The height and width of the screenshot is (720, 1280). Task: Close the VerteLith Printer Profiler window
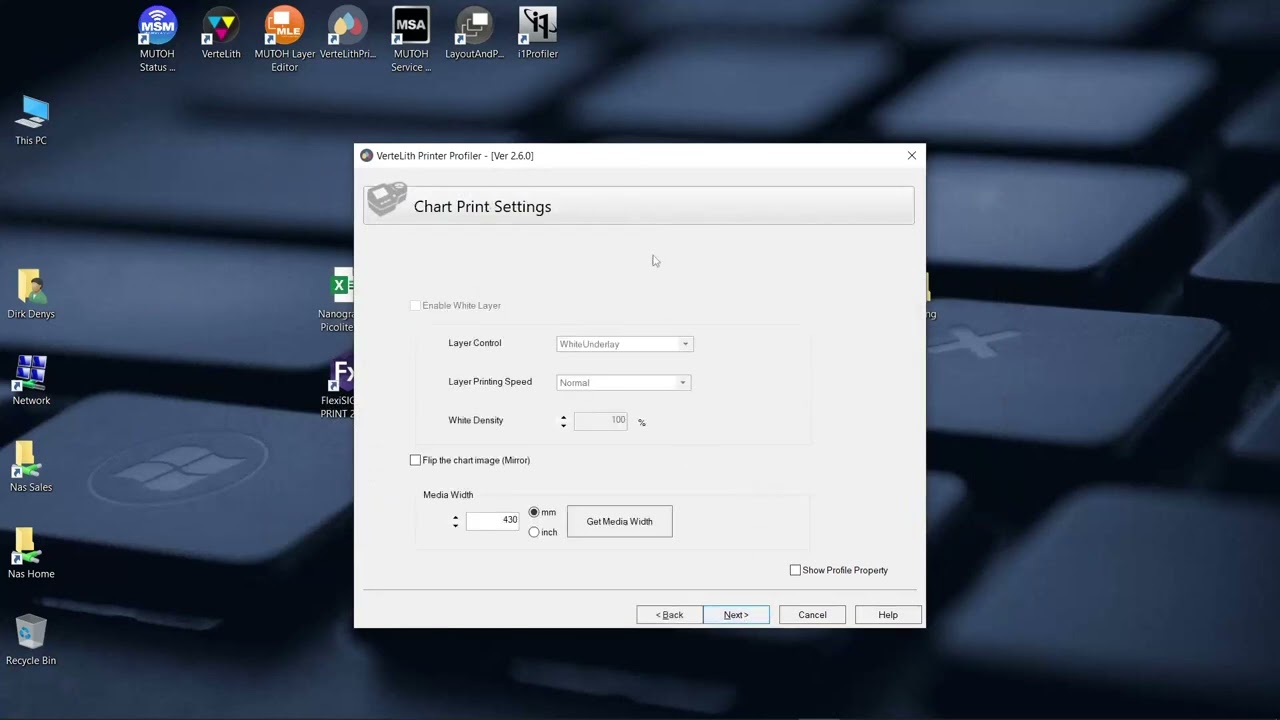[911, 156]
